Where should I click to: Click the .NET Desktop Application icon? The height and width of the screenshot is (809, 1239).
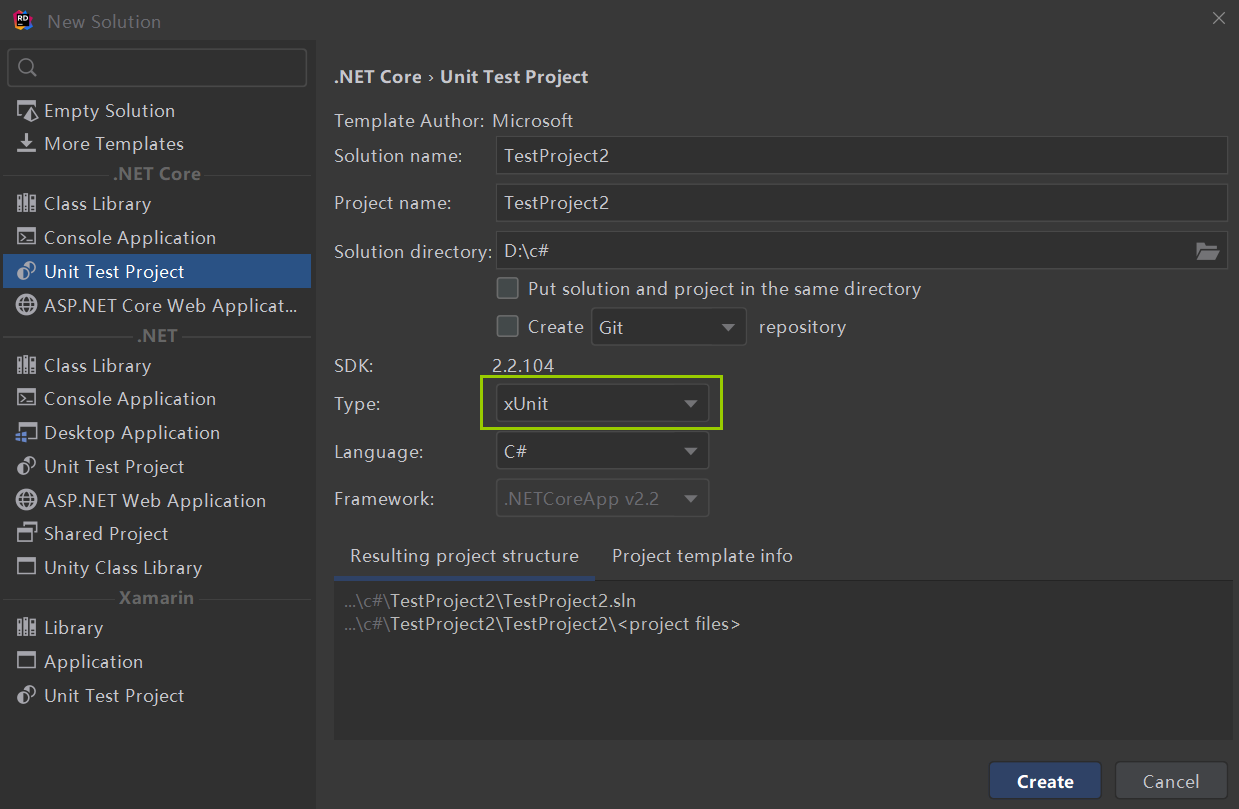click(x=27, y=433)
